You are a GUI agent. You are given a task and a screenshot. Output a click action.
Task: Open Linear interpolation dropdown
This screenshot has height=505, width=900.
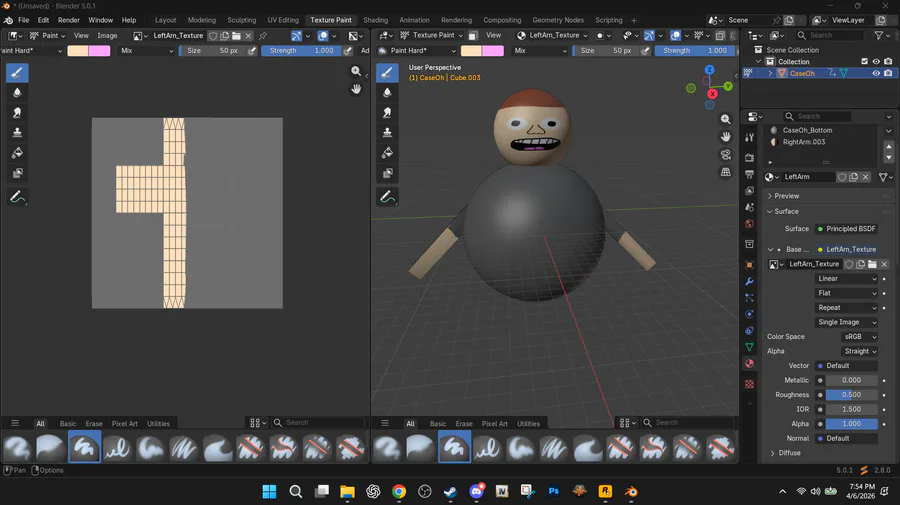tap(847, 279)
